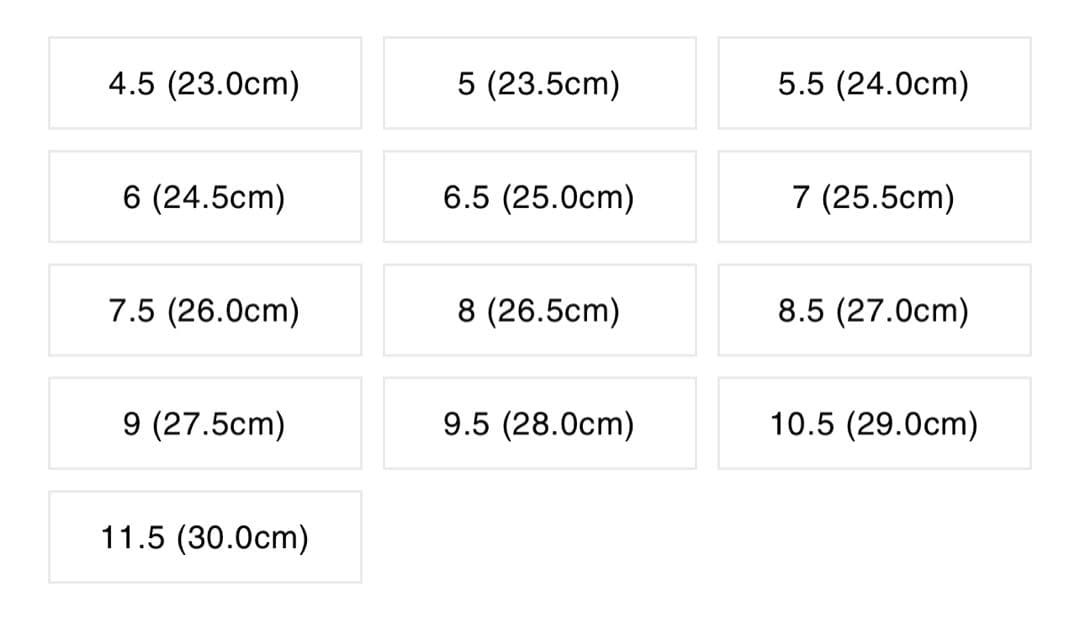The width and height of the screenshot is (1080, 636).
Task: Choose size 8.5 (27.0cm)
Action: [873, 311]
